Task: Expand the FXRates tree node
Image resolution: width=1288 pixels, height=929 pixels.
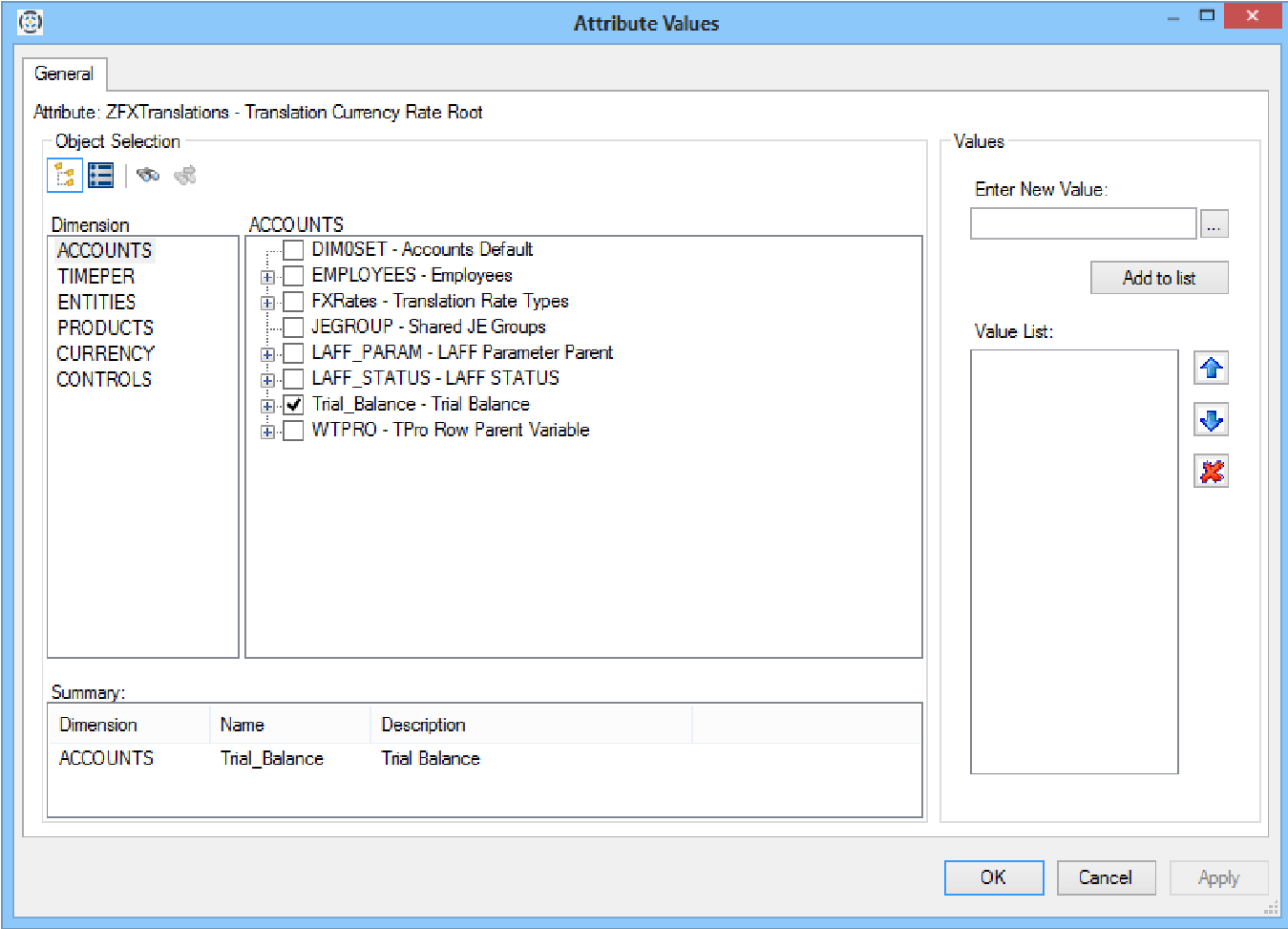Action: (x=267, y=303)
